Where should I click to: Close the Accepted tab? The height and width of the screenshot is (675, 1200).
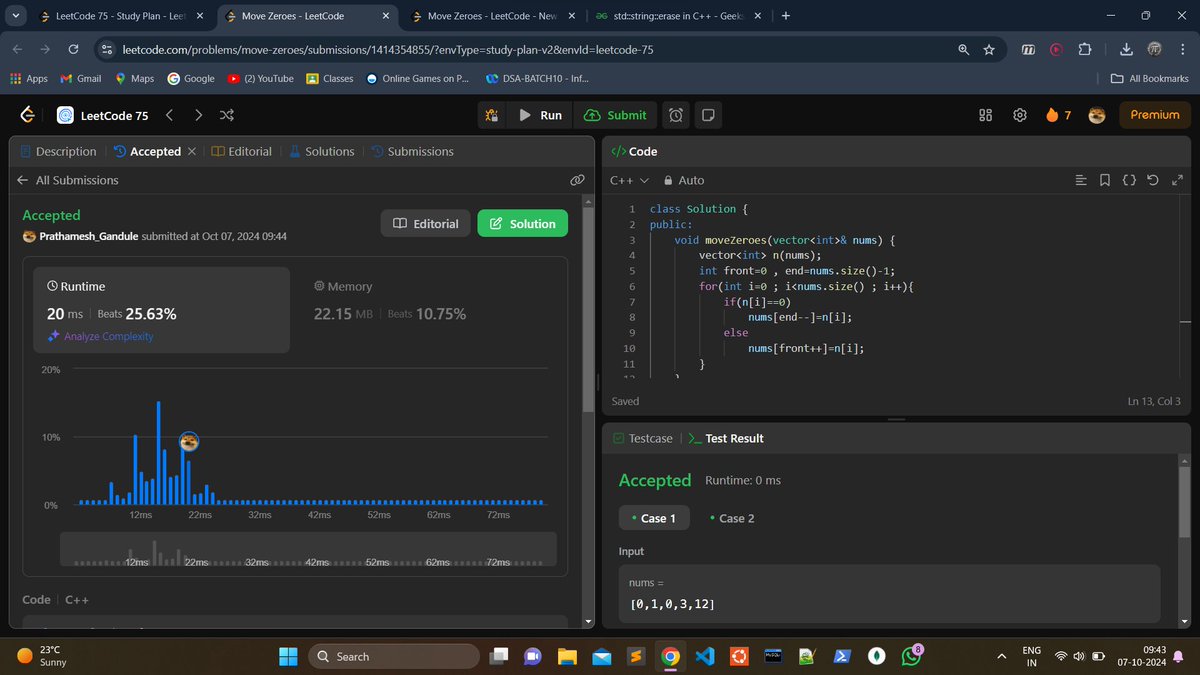coord(192,151)
